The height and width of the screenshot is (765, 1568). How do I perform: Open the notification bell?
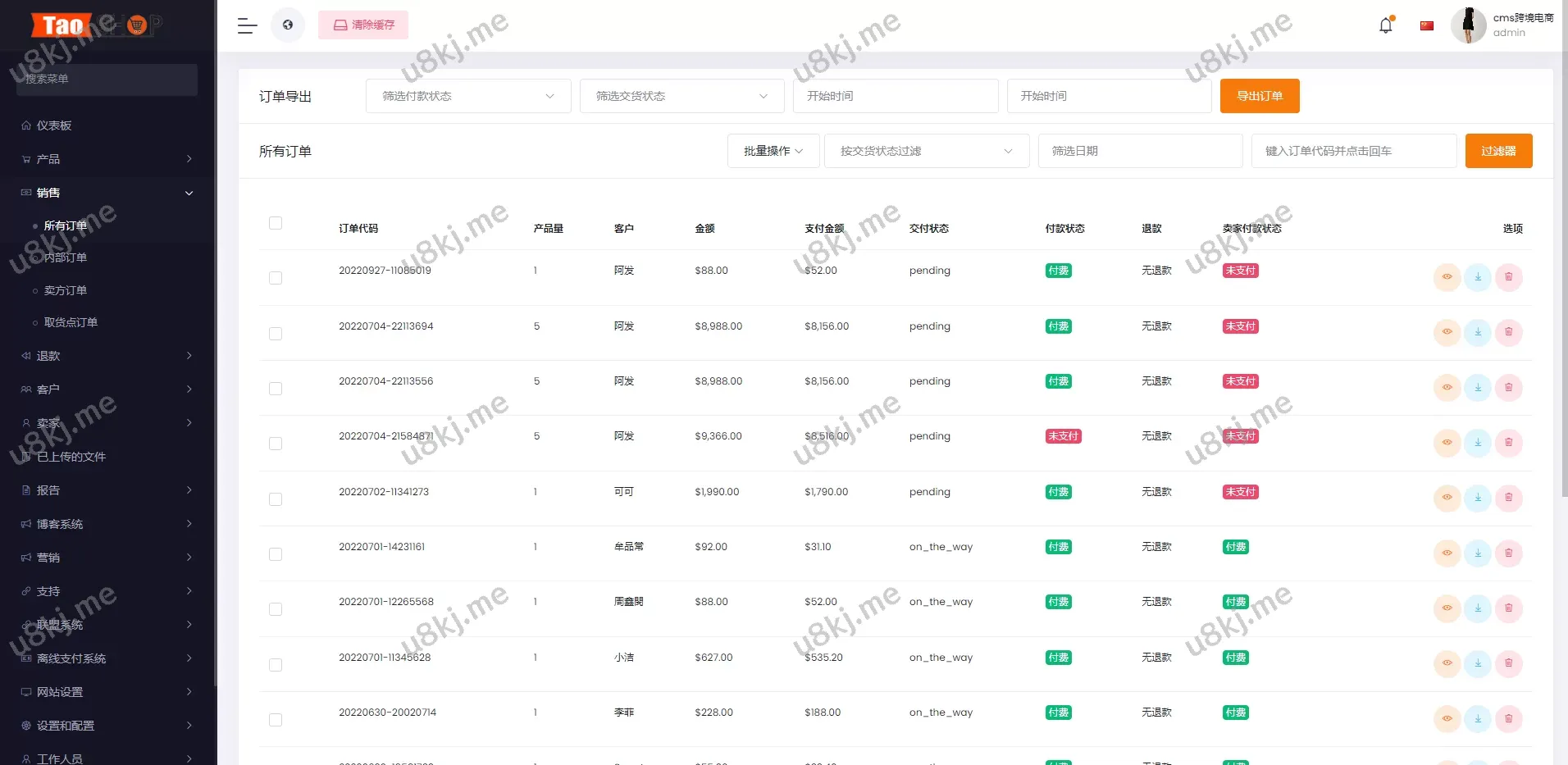tap(1385, 25)
